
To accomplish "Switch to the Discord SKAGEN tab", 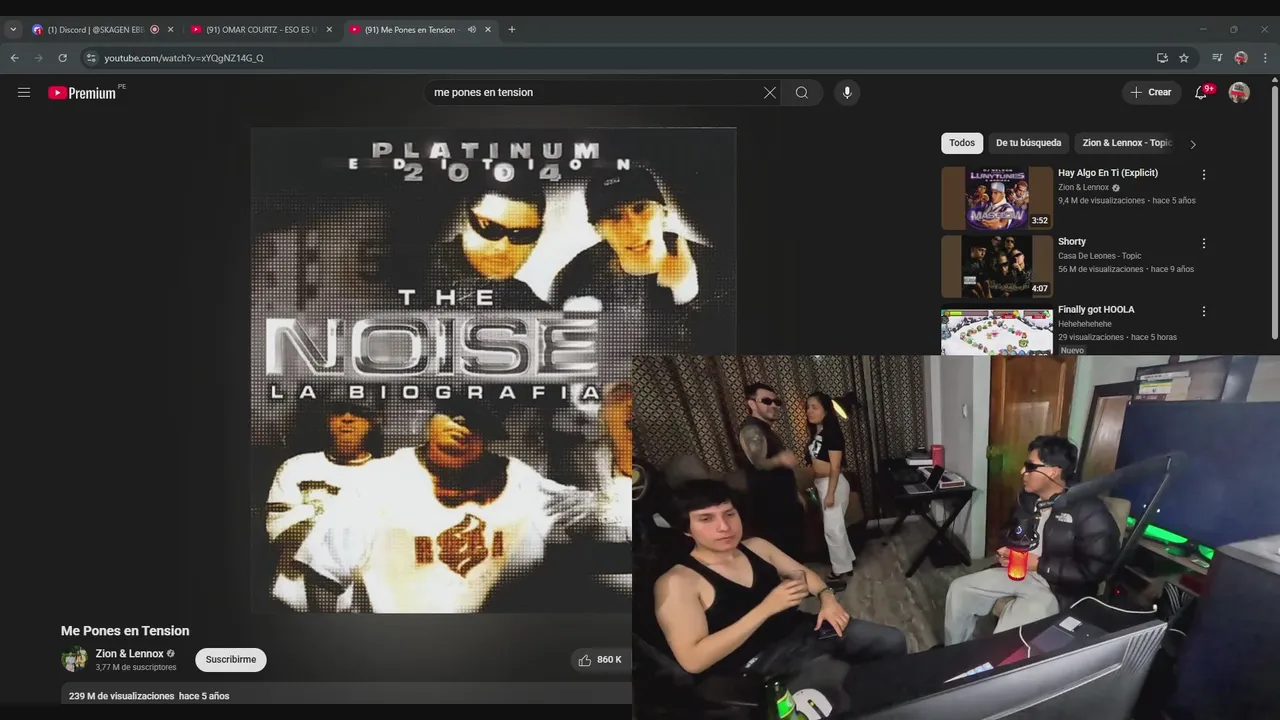I will coord(95,30).
